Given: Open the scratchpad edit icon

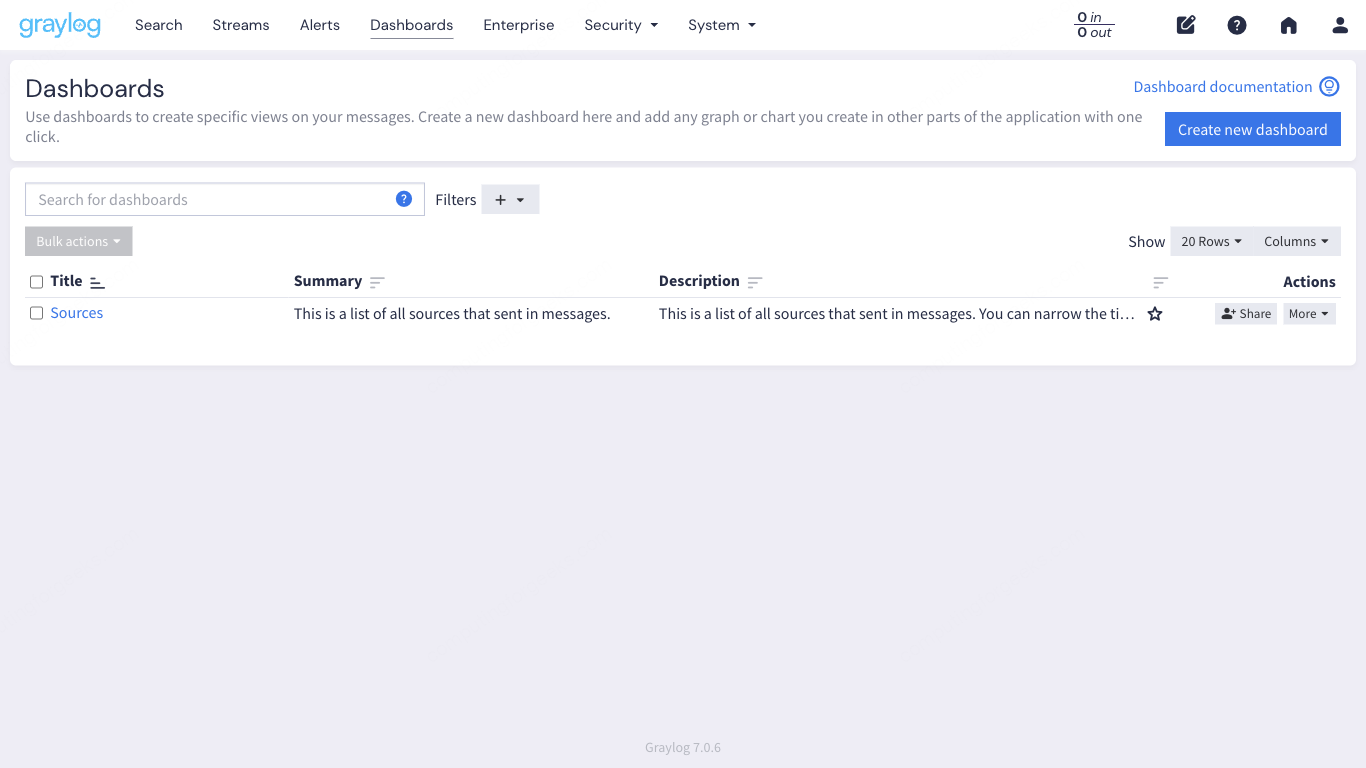Looking at the screenshot, I should (1186, 25).
